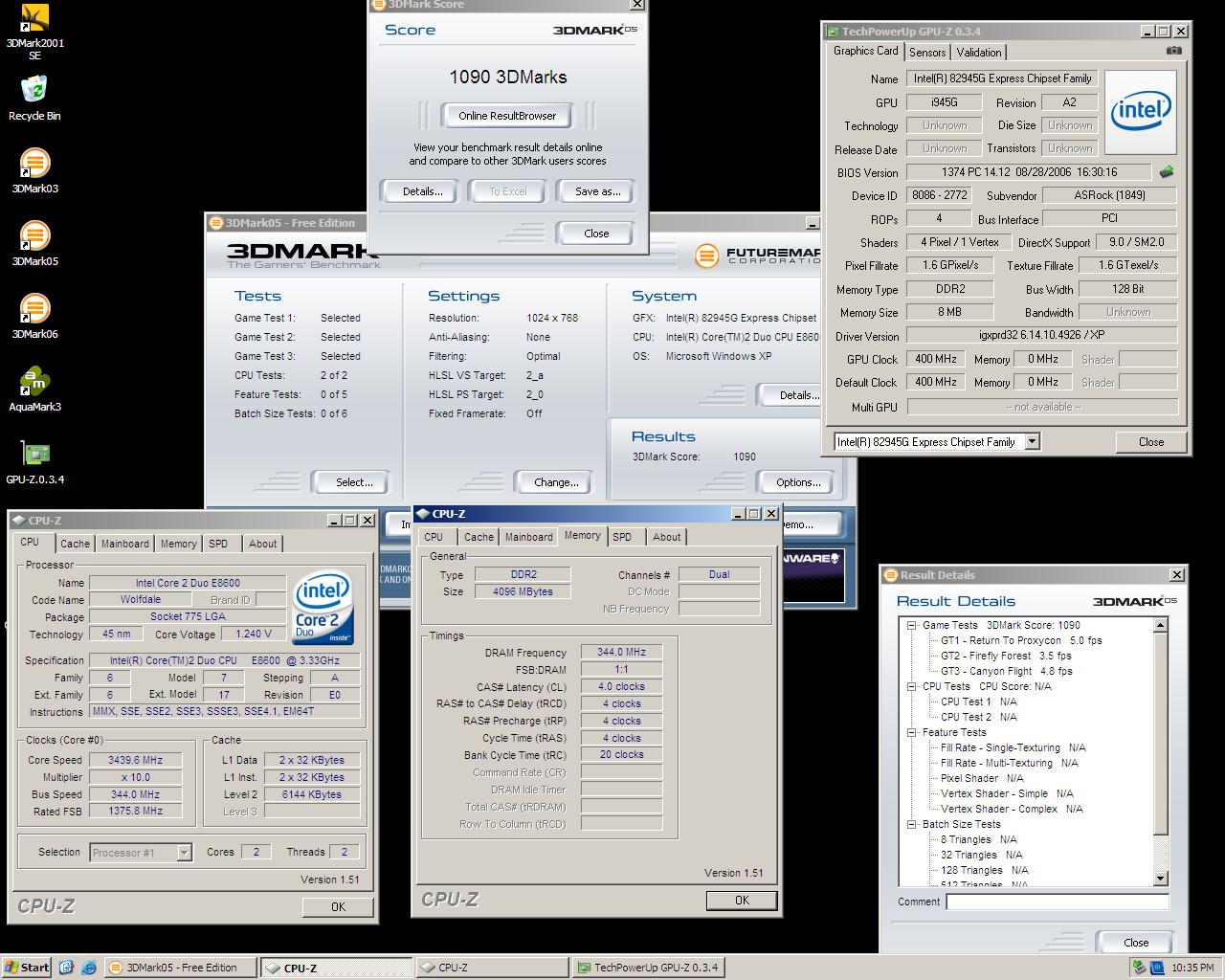The height and width of the screenshot is (980, 1225).
Task: Click the Result Details scrollbar down arrow
Action: 1161,879
